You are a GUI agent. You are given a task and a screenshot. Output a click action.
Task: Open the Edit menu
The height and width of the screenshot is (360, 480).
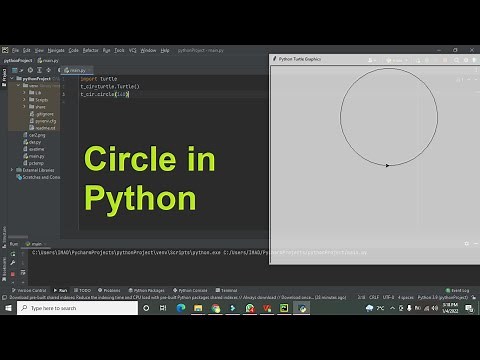(x=27, y=50)
